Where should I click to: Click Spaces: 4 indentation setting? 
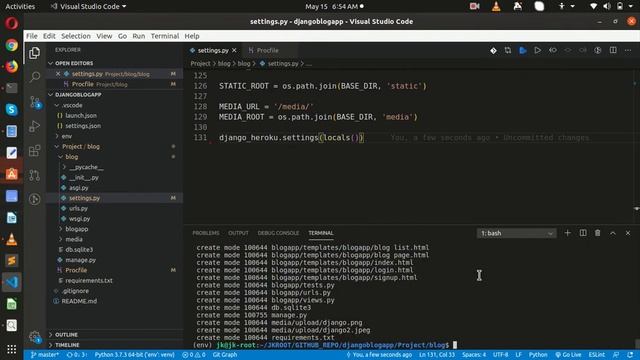[x=474, y=355]
